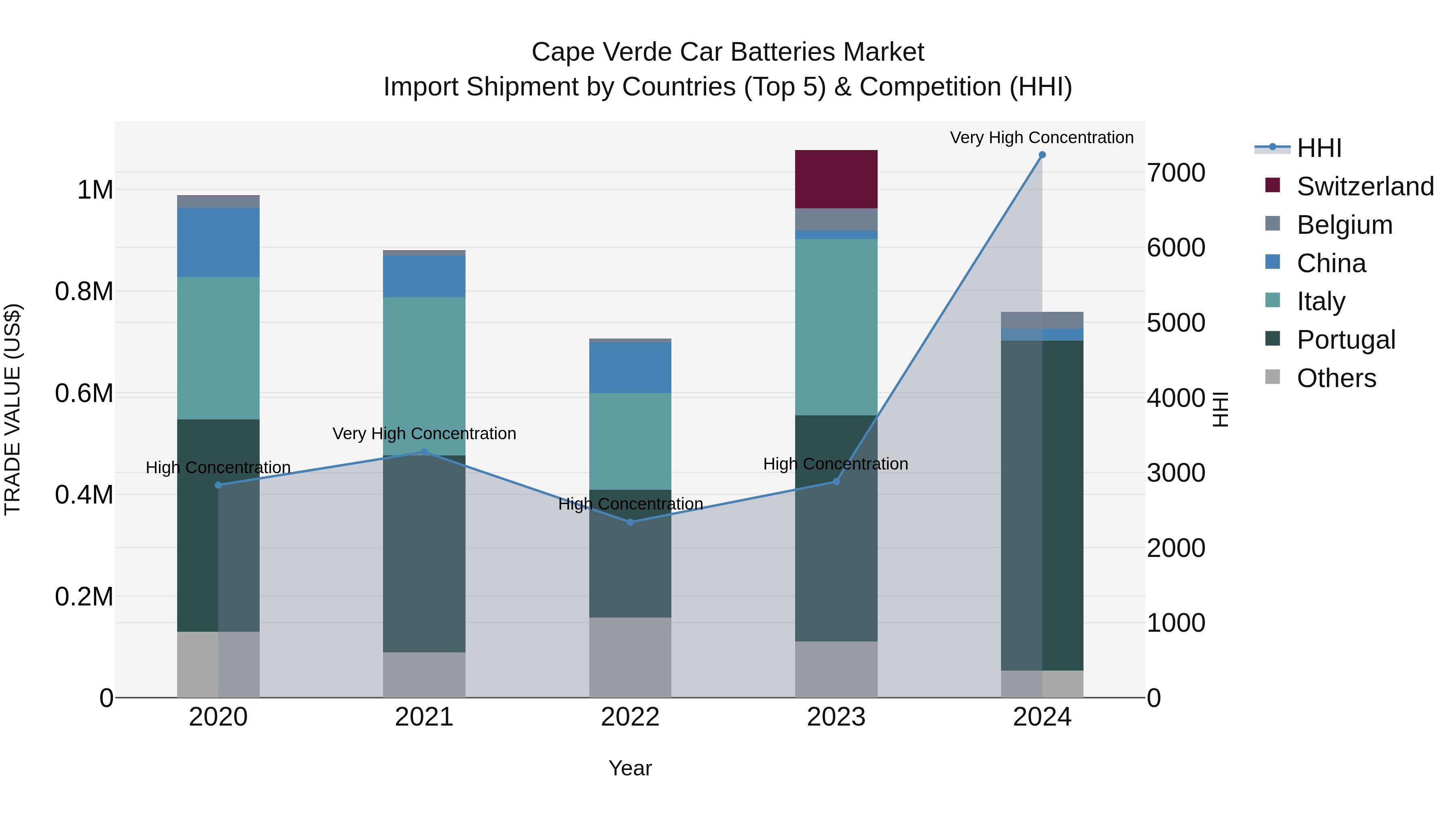The height and width of the screenshot is (819, 1456).
Task: Select Belgium segment in 2023 bar
Action: (836, 219)
